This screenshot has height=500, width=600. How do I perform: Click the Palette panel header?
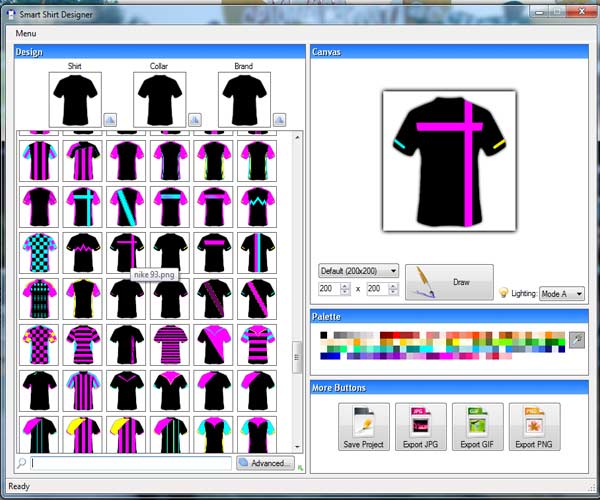coord(449,316)
